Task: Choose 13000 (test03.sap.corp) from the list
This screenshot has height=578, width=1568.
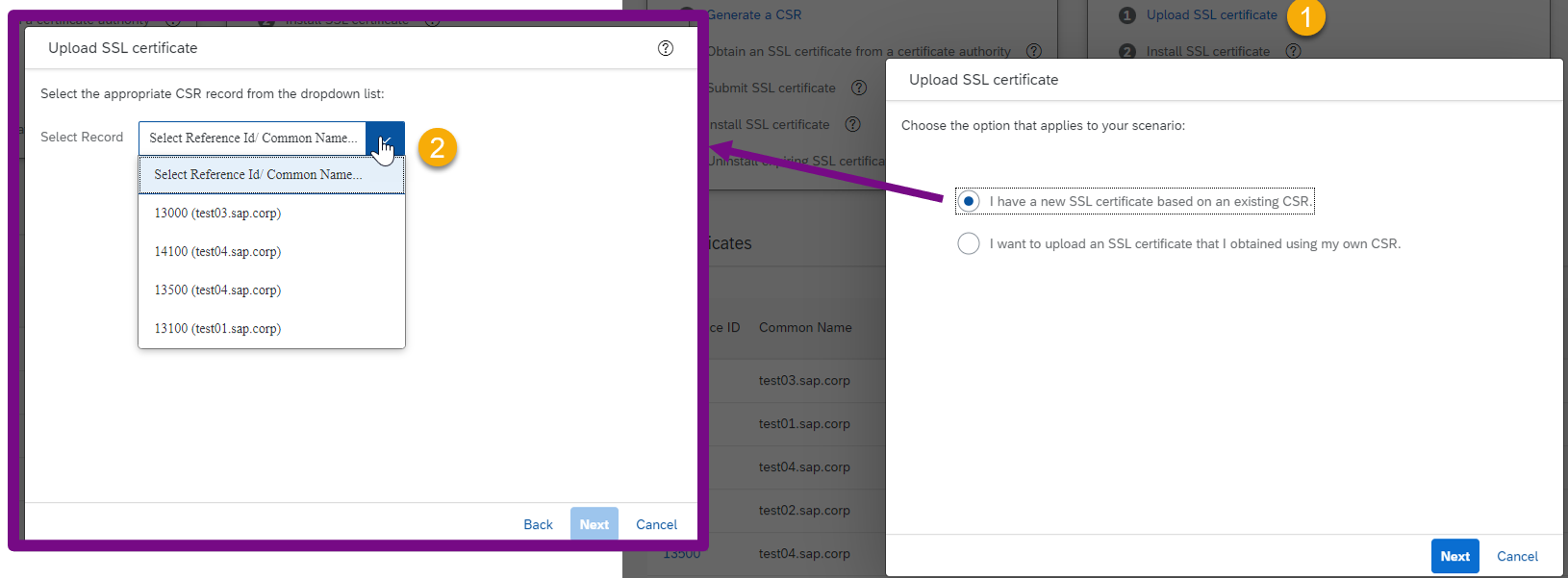Action: [272, 214]
